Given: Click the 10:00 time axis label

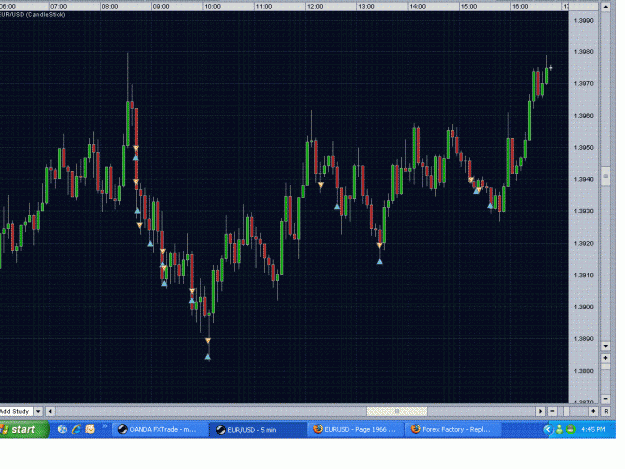Looking at the screenshot, I should [212, 6].
